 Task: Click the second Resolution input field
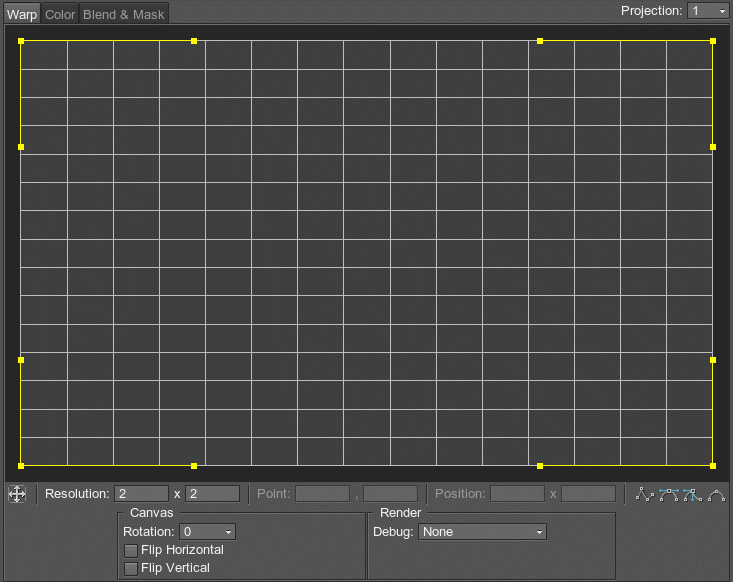tap(212, 494)
